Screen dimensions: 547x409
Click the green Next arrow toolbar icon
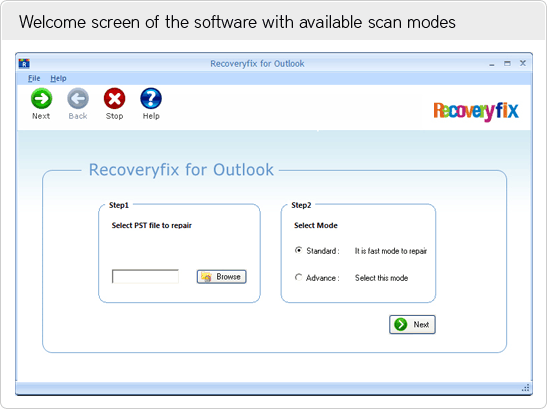click(x=42, y=99)
